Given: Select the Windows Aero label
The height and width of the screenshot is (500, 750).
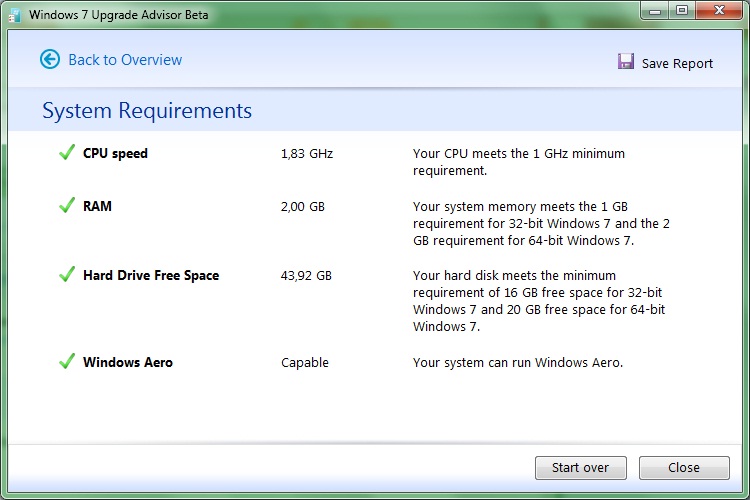Looking at the screenshot, I should point(128,362).
